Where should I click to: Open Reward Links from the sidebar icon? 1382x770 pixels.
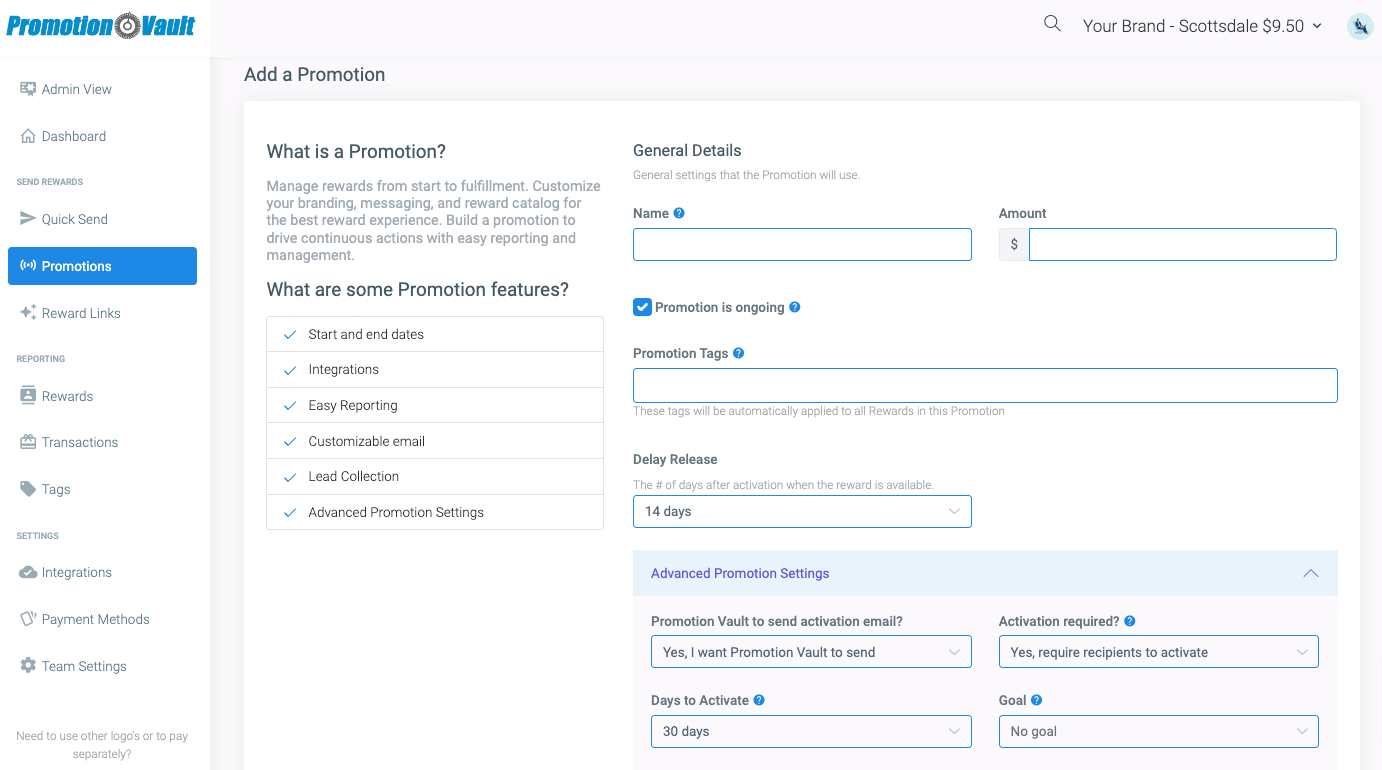(x=26, y=312)
